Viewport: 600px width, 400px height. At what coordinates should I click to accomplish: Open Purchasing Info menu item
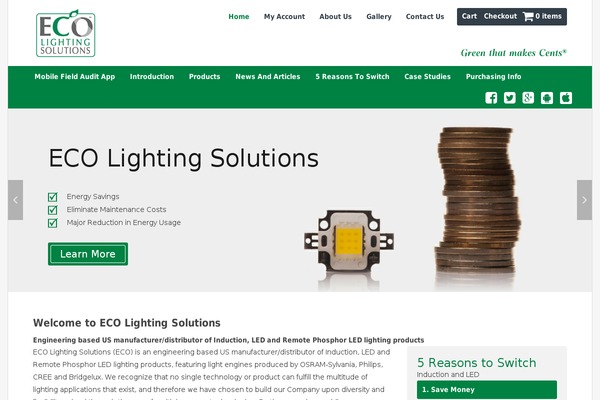(x=494, y=77)
